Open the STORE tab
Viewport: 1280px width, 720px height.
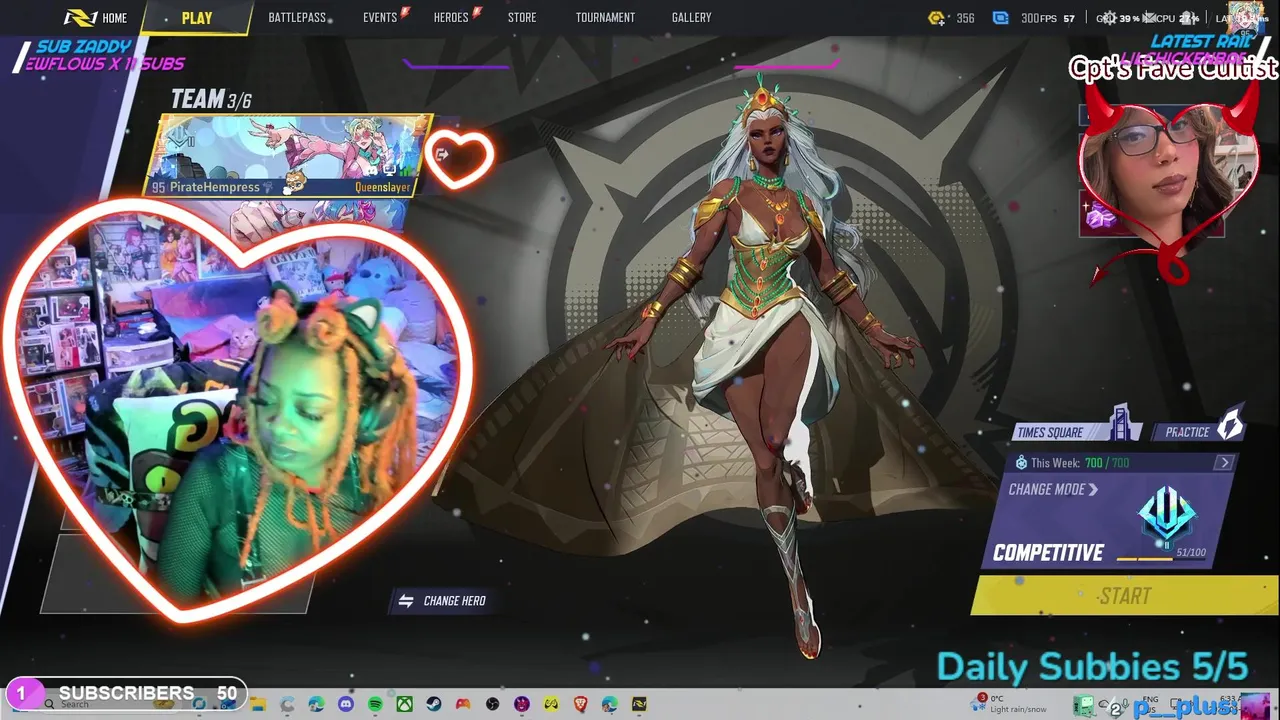tap(522, 18)
